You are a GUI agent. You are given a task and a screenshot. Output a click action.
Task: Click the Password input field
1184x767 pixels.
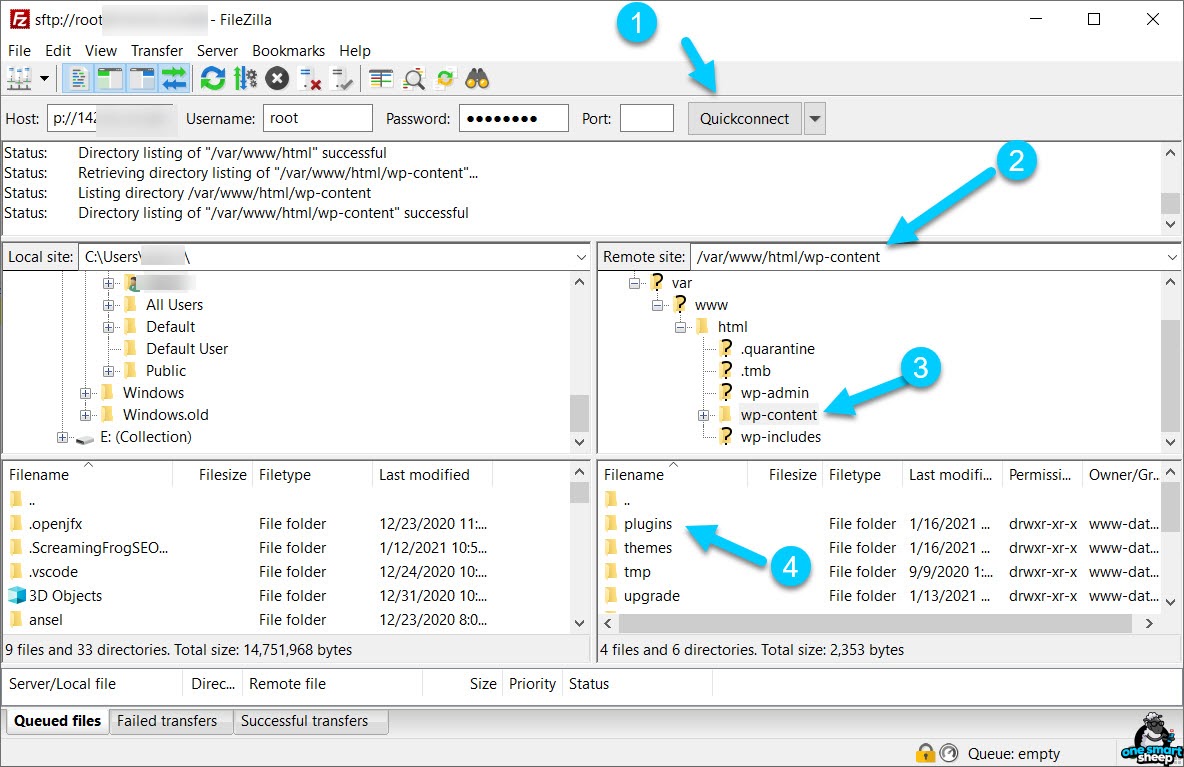(513, 119)
